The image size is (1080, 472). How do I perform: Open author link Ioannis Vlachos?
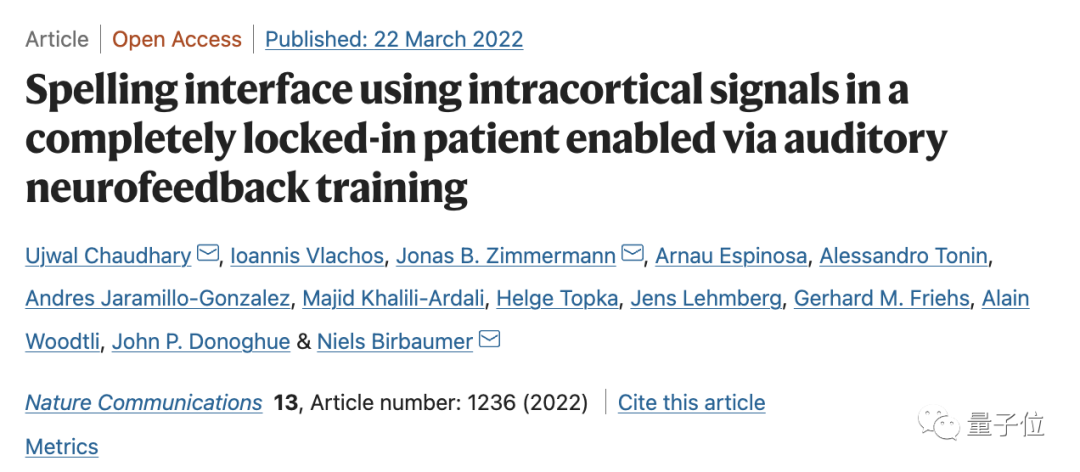coord(307,256)
